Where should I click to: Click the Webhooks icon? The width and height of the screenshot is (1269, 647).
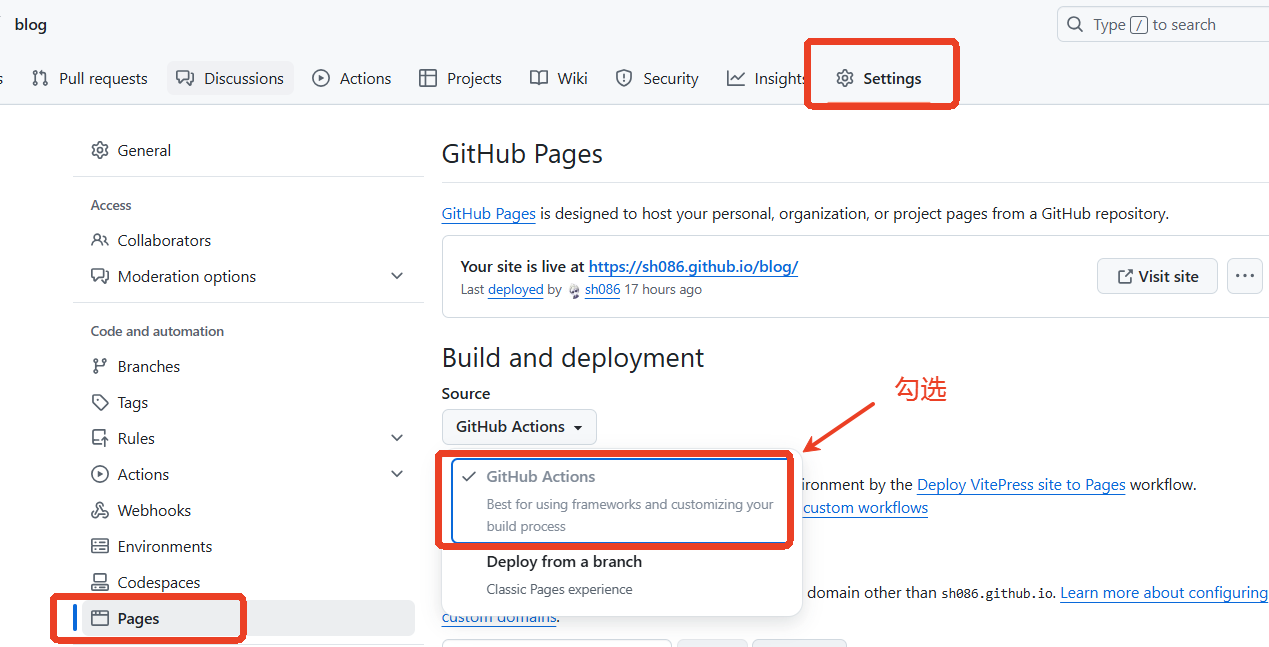pos(100,510)
